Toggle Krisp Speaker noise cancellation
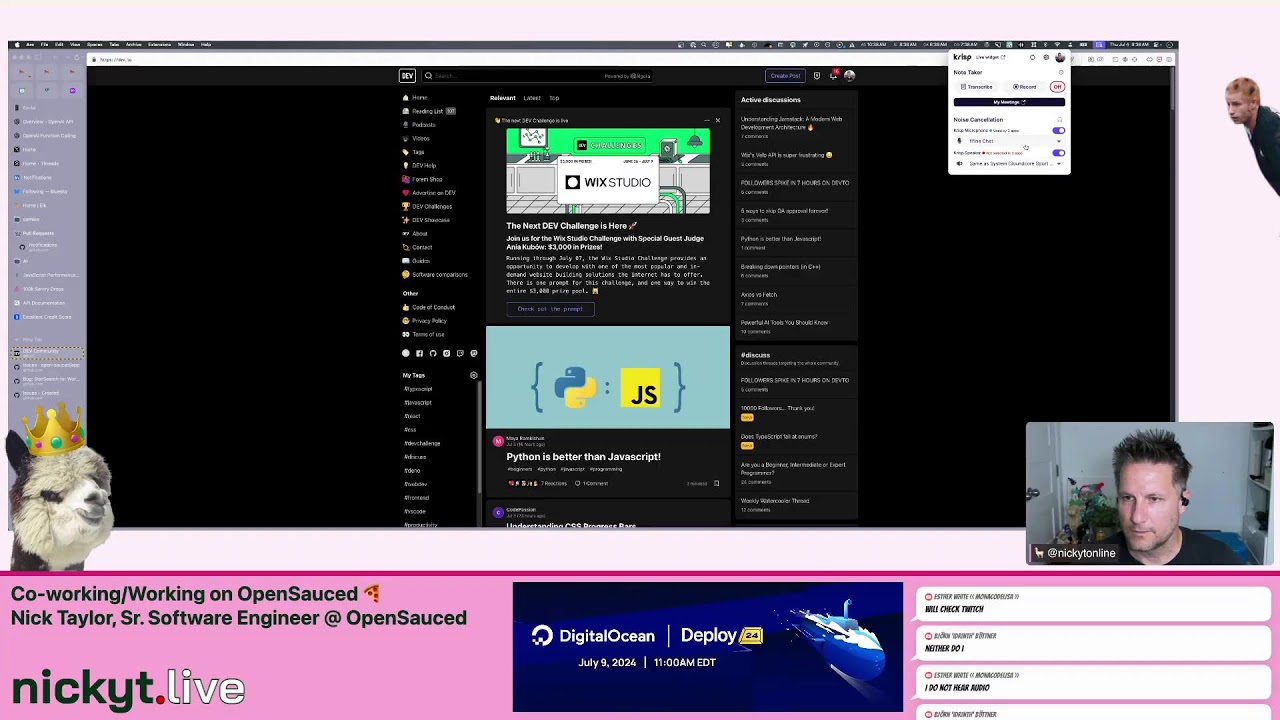 click(1059, 153)
